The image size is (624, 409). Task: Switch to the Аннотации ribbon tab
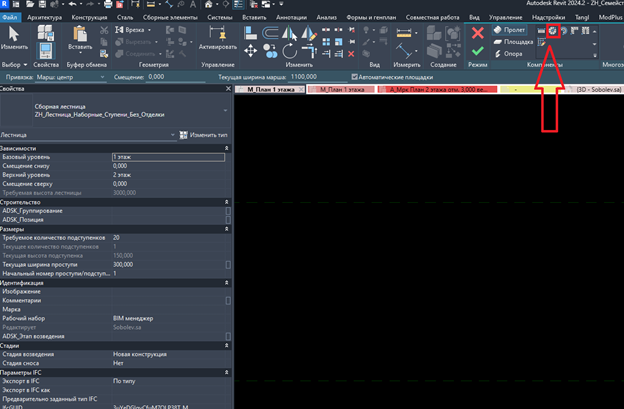click(291, 18)
